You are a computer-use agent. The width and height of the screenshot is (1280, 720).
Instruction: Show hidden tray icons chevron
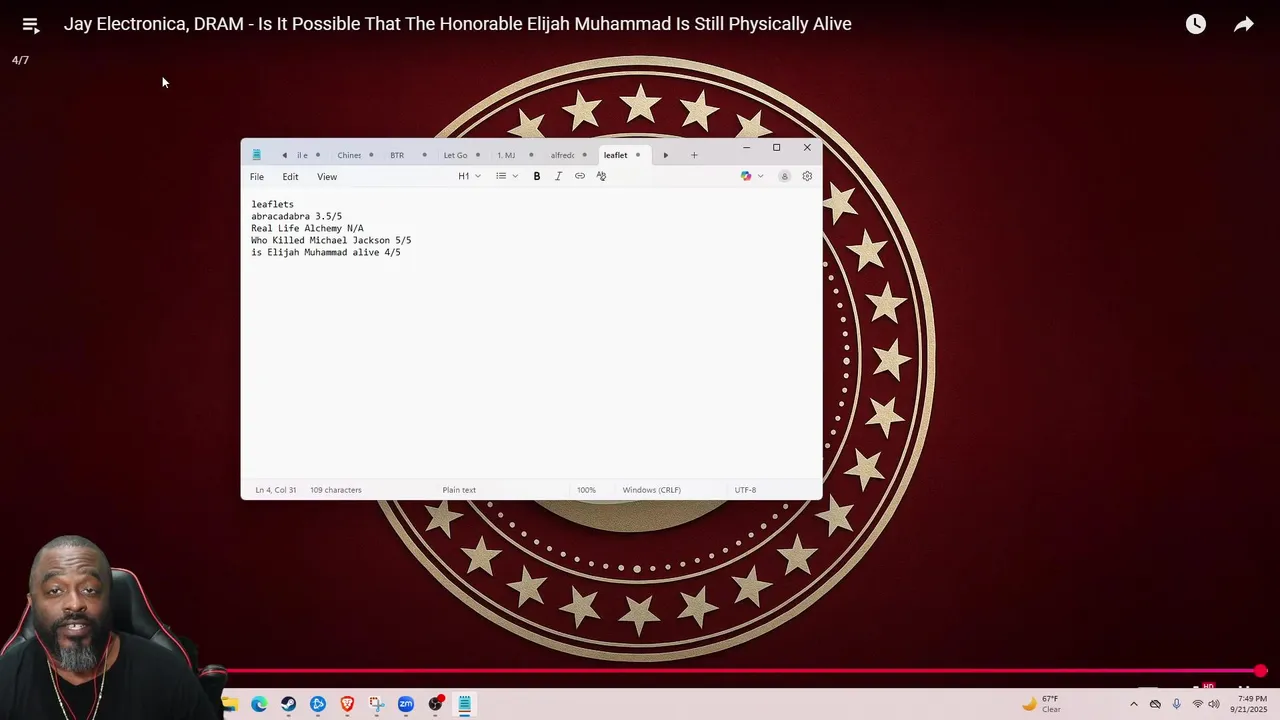click(x=1133, y=704)
